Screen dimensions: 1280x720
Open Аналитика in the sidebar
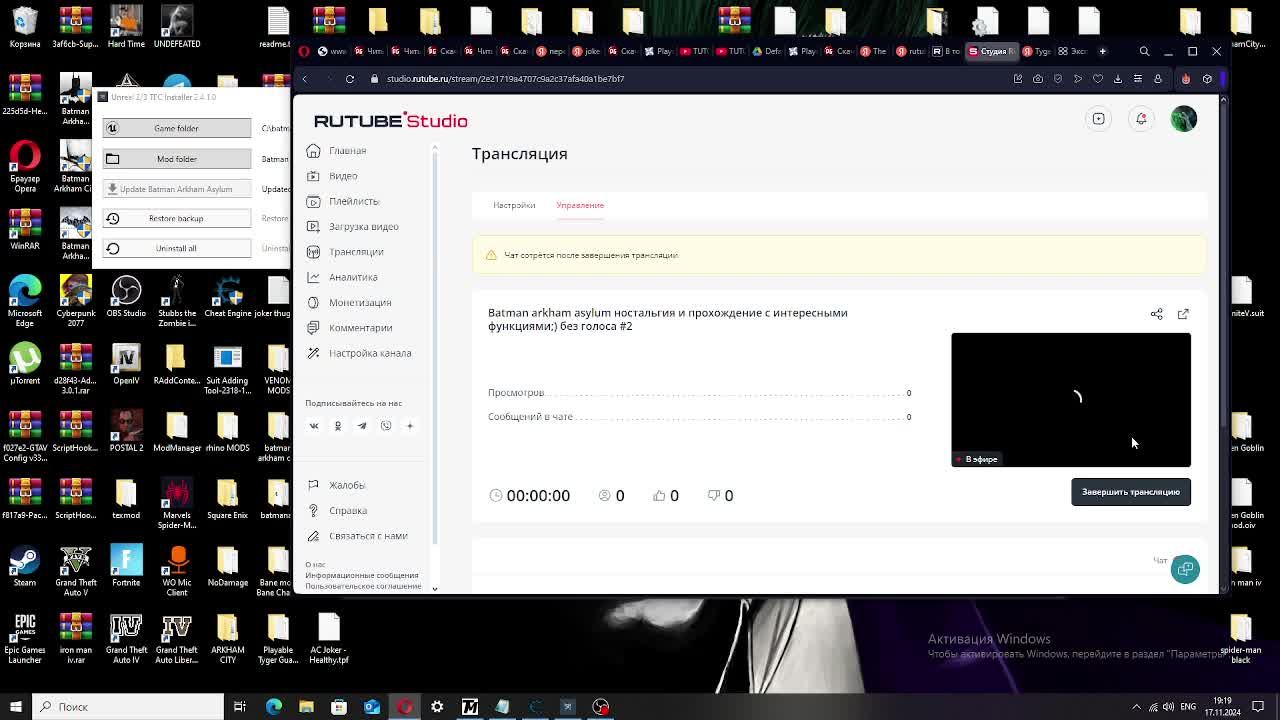point(342,277)
